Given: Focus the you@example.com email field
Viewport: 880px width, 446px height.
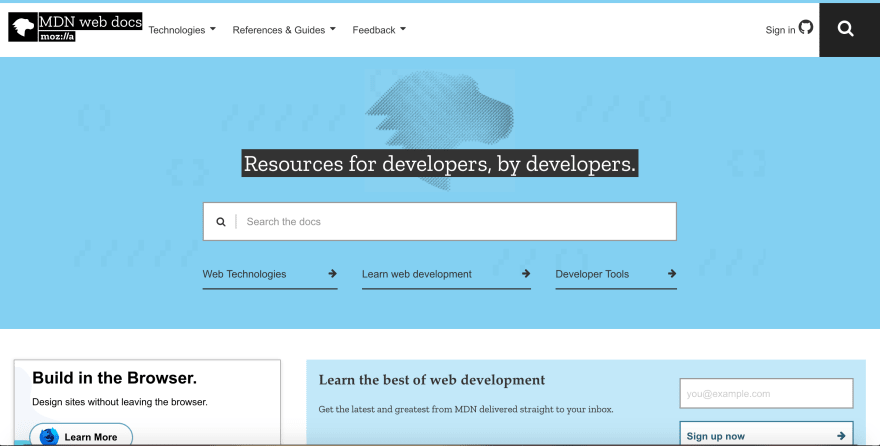Looking at the screenshot, I should tap(766, 393).
